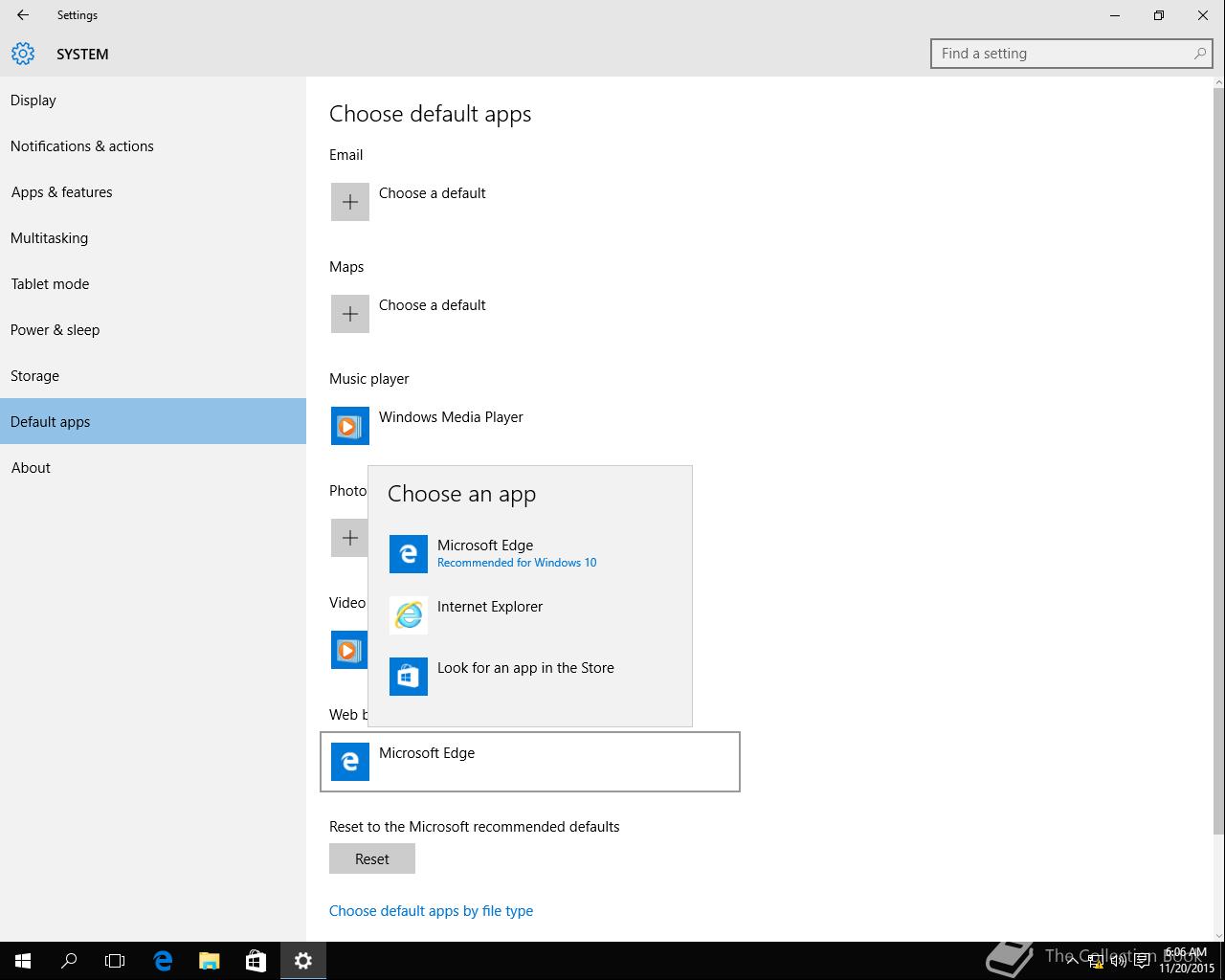Open Tablet mode settings
Image resolution: width=1225 pixels, height=980 pixels.
[x=153, y=283]
